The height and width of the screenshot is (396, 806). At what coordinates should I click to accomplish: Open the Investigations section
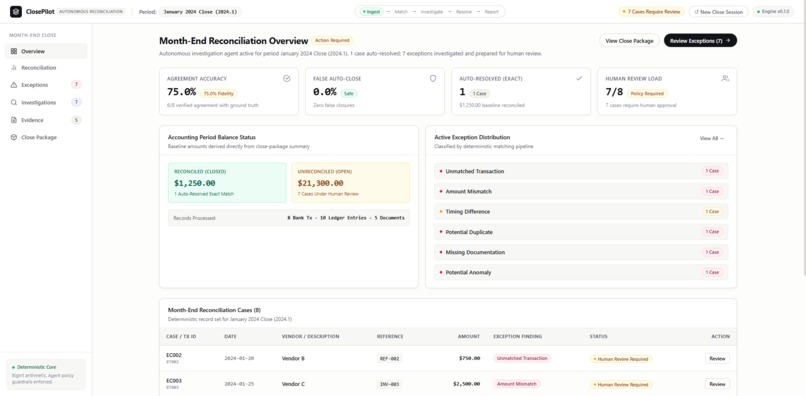click(46, 103)
